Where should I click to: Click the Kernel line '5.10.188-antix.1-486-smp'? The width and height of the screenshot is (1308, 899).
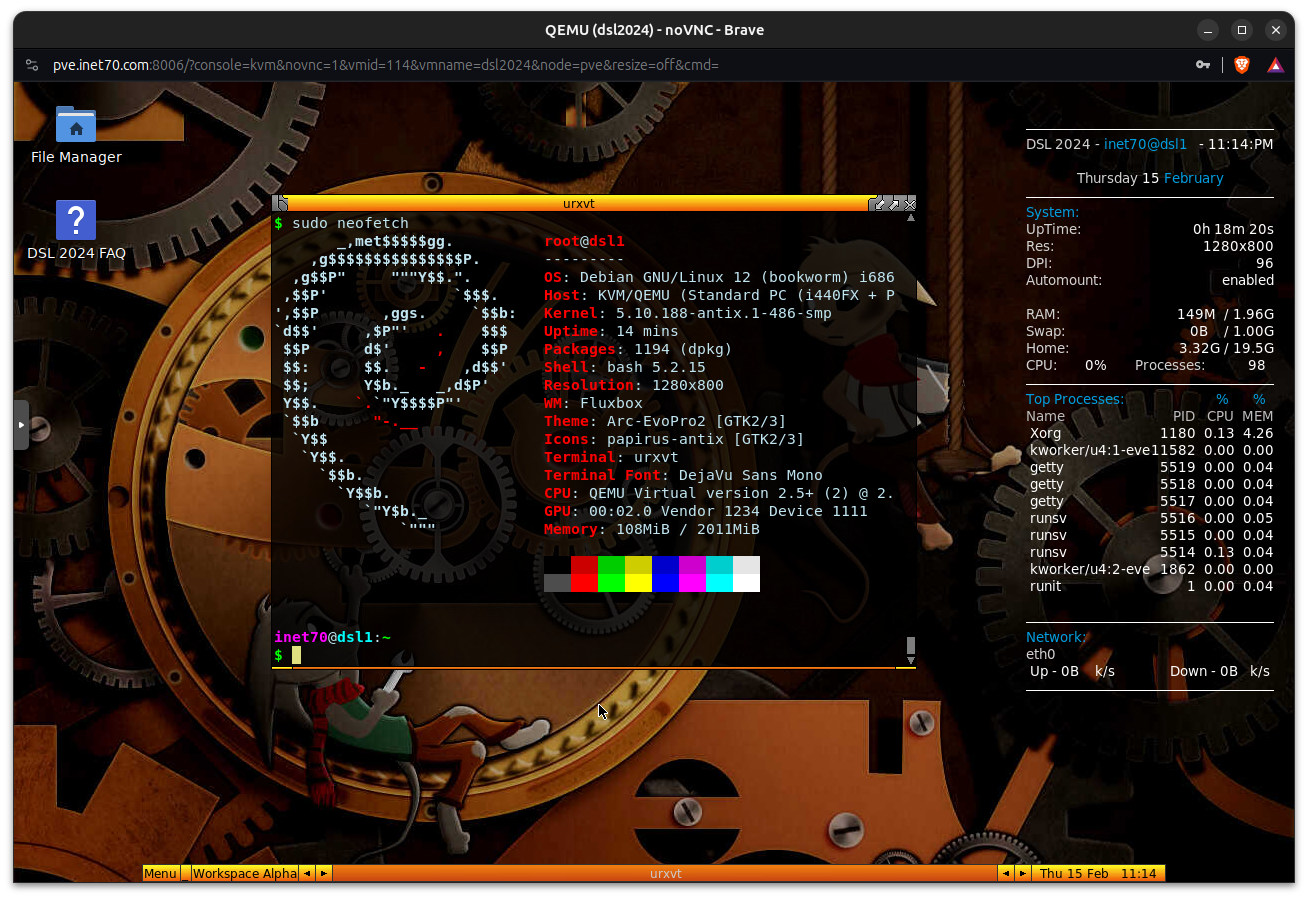coord(688,313)
